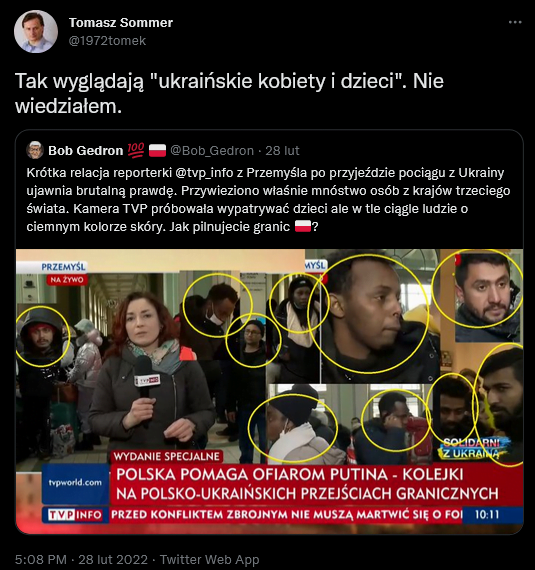
Task: Click the PRZEMYŚL location tag in image
Action: click(x=64, y=266)
